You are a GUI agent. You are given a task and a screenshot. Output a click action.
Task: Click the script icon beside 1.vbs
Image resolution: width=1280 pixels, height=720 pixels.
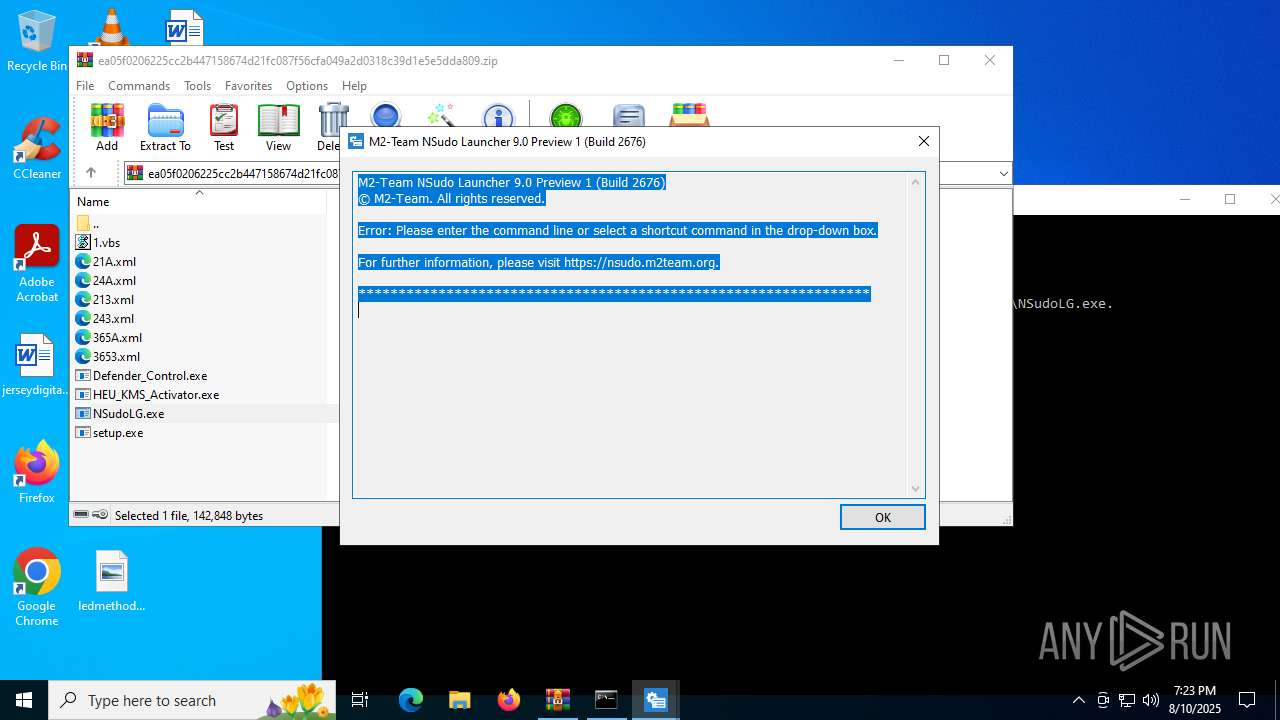click(x=83, y=243)
